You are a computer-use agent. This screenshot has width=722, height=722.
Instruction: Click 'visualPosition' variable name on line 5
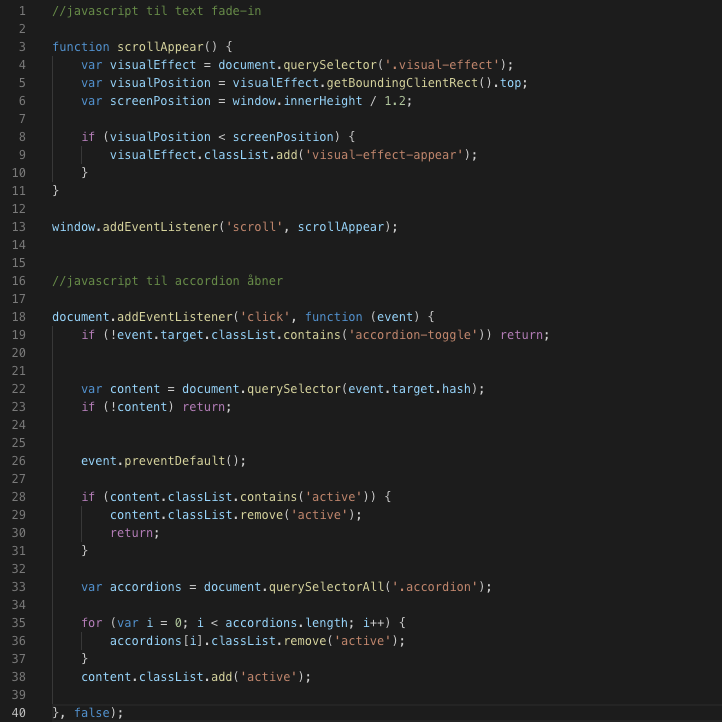pos(160,83)
